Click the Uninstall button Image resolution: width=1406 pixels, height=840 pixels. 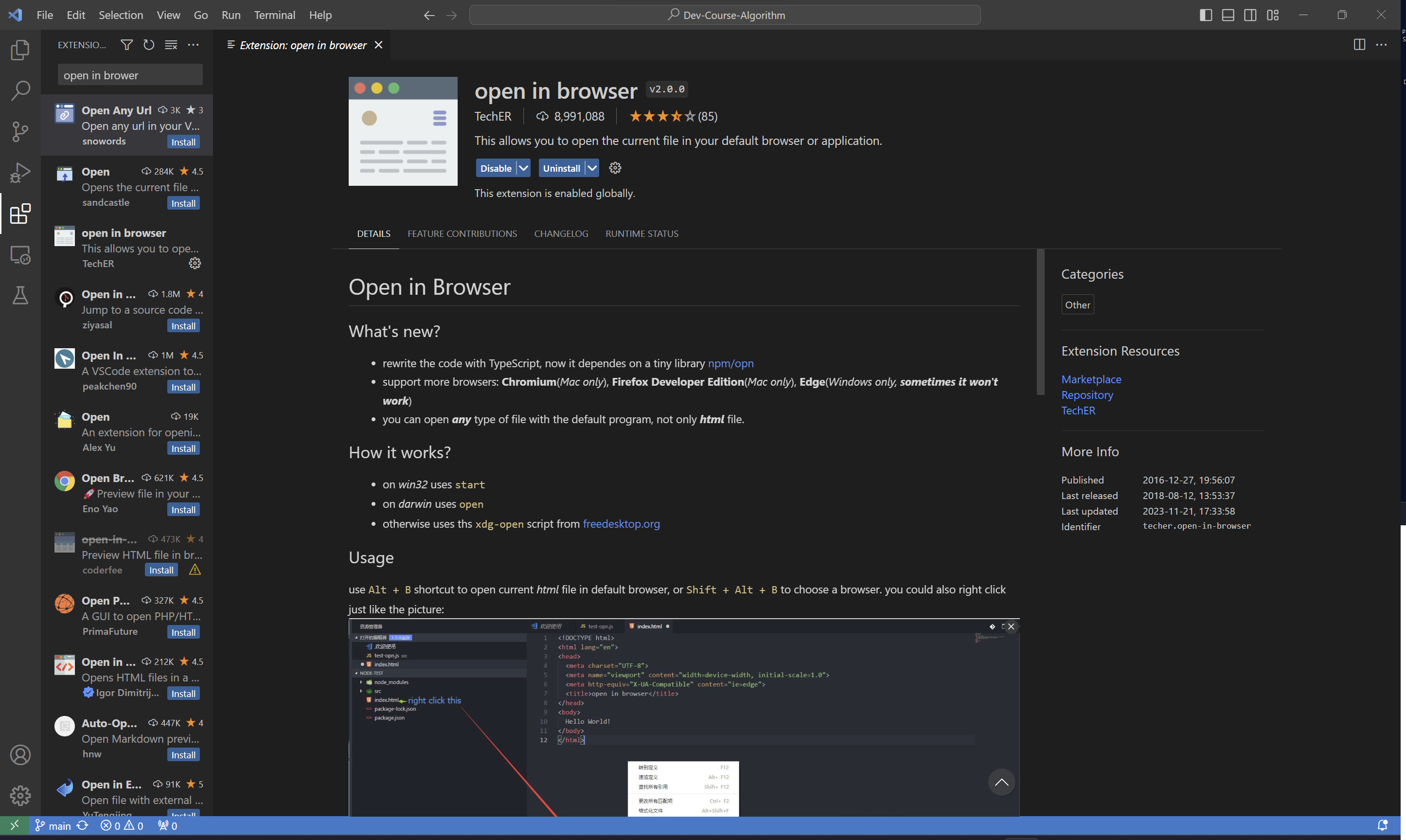click(561, 168)
